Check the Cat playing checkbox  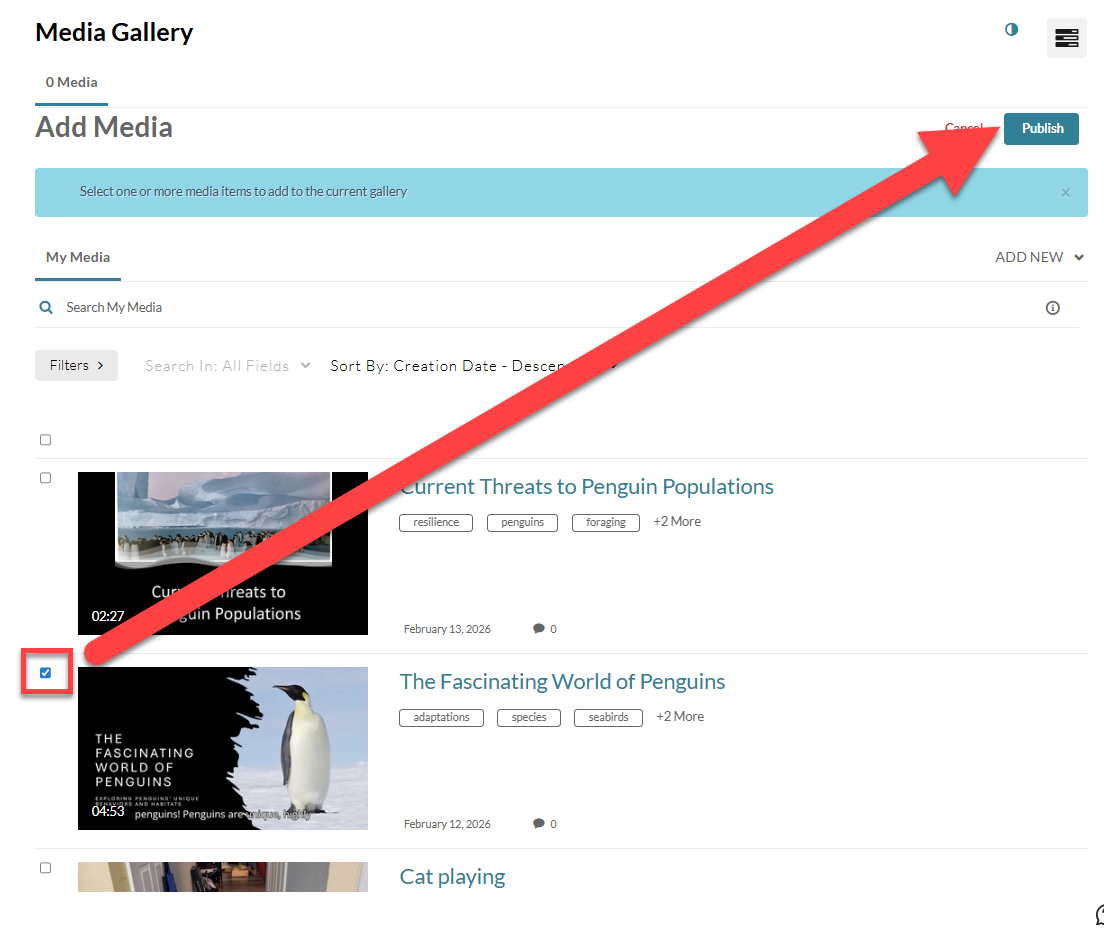tap(46, 868)
